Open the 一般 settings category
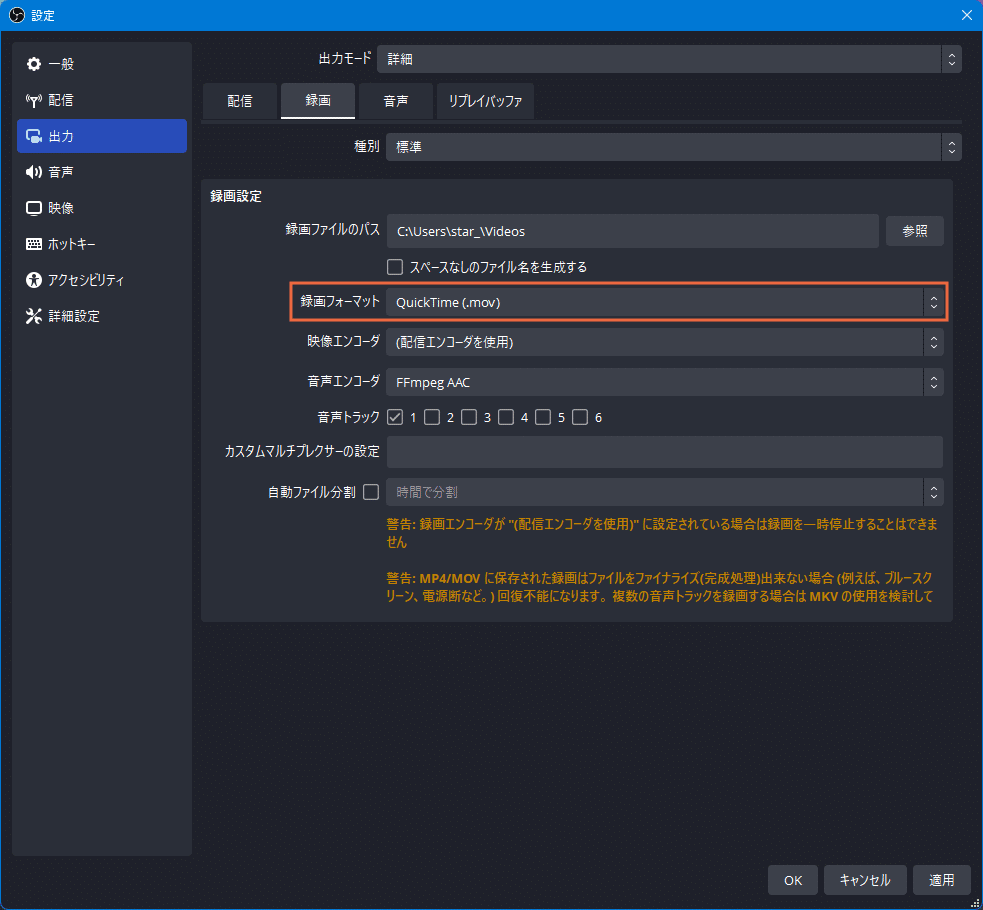The image size is (983, 910). coord(102,64)
